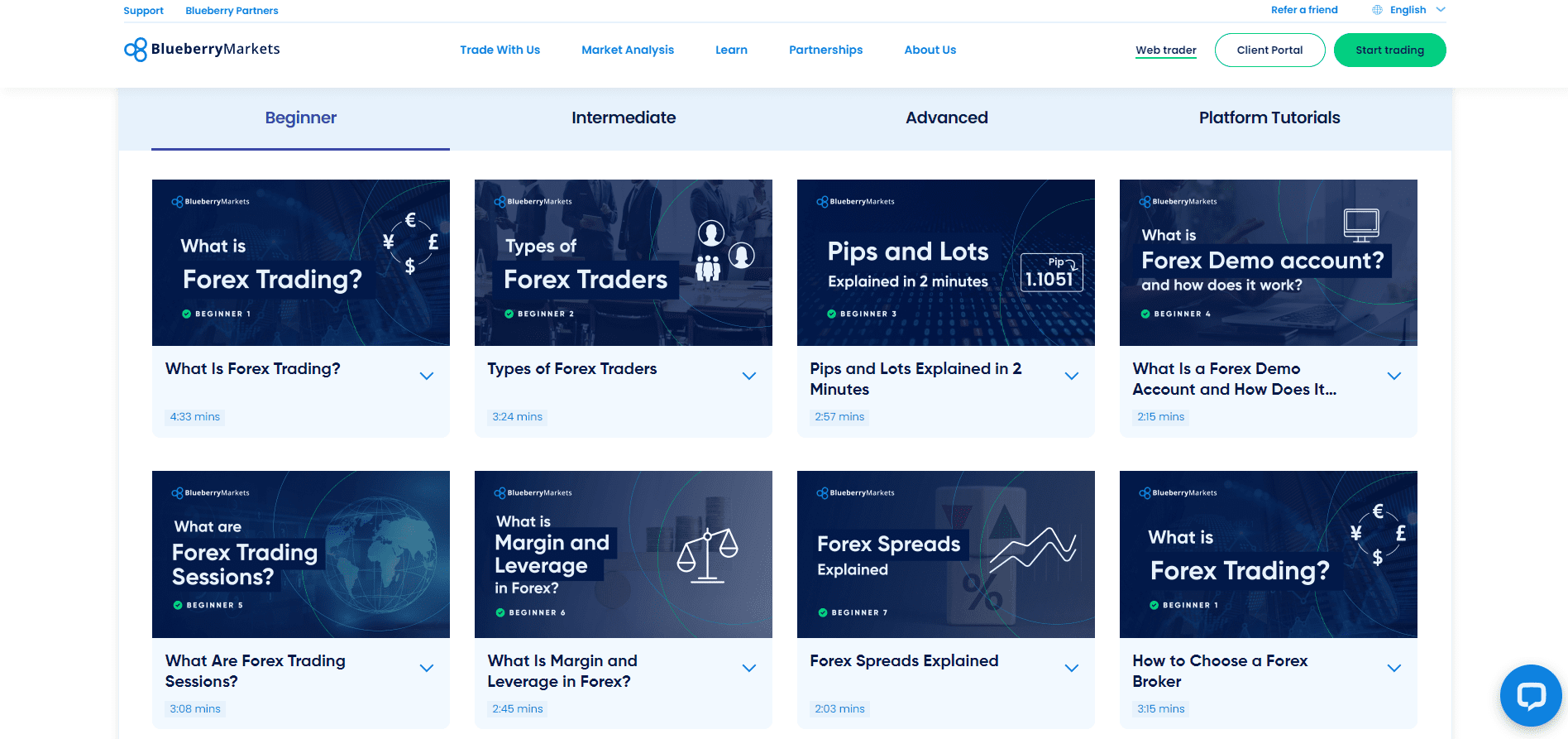Expand How to Choose a Forex Broker card
1568x739 pixels.
[1394, 668]
